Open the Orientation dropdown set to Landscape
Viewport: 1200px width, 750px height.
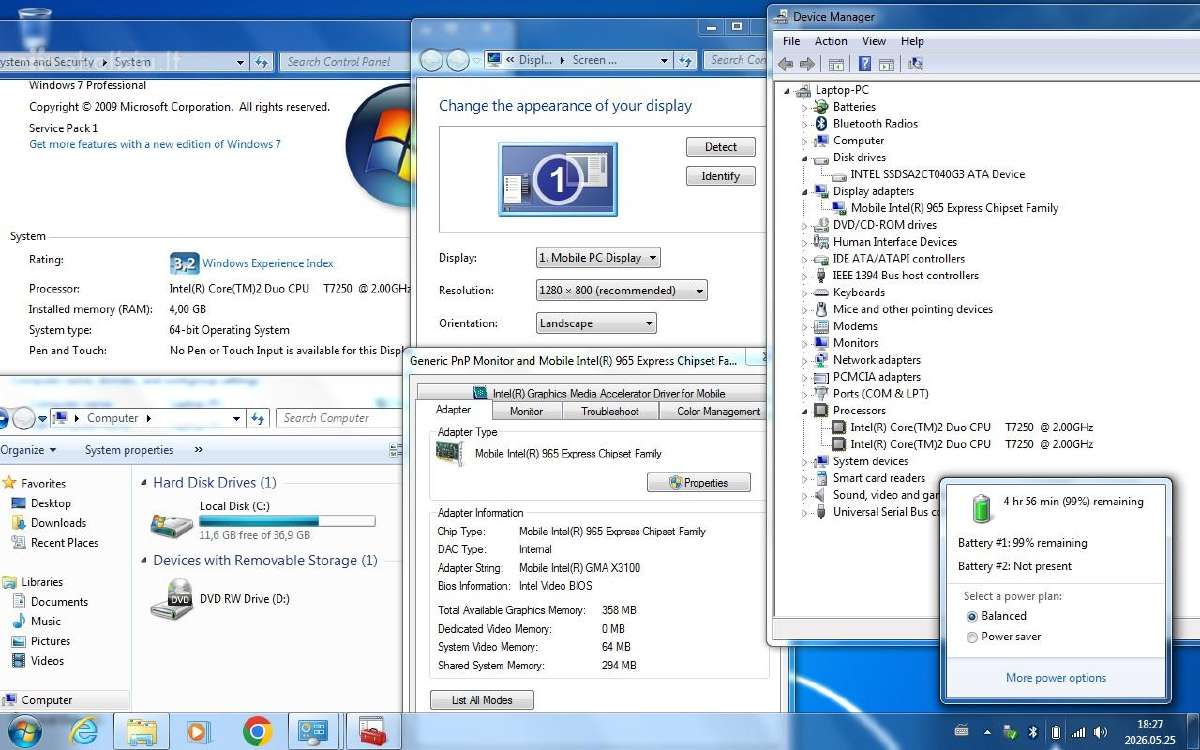596,324
